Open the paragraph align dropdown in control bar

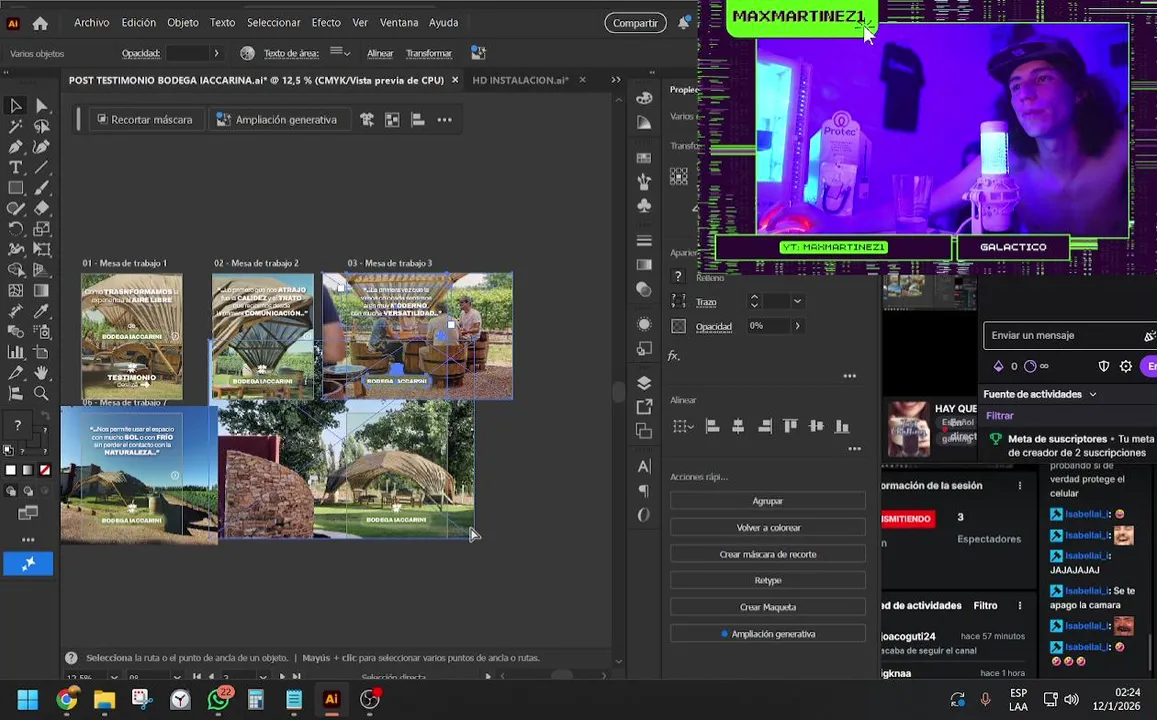pos(340,52)
